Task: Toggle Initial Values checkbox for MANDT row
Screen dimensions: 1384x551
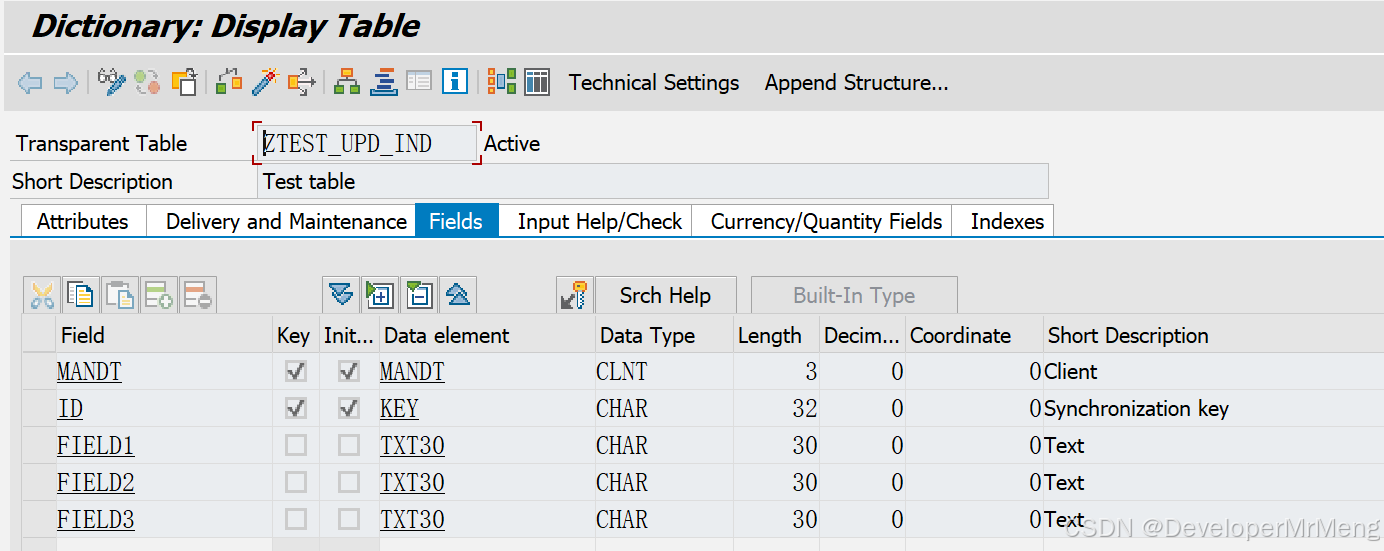Action: coord(349,371)
